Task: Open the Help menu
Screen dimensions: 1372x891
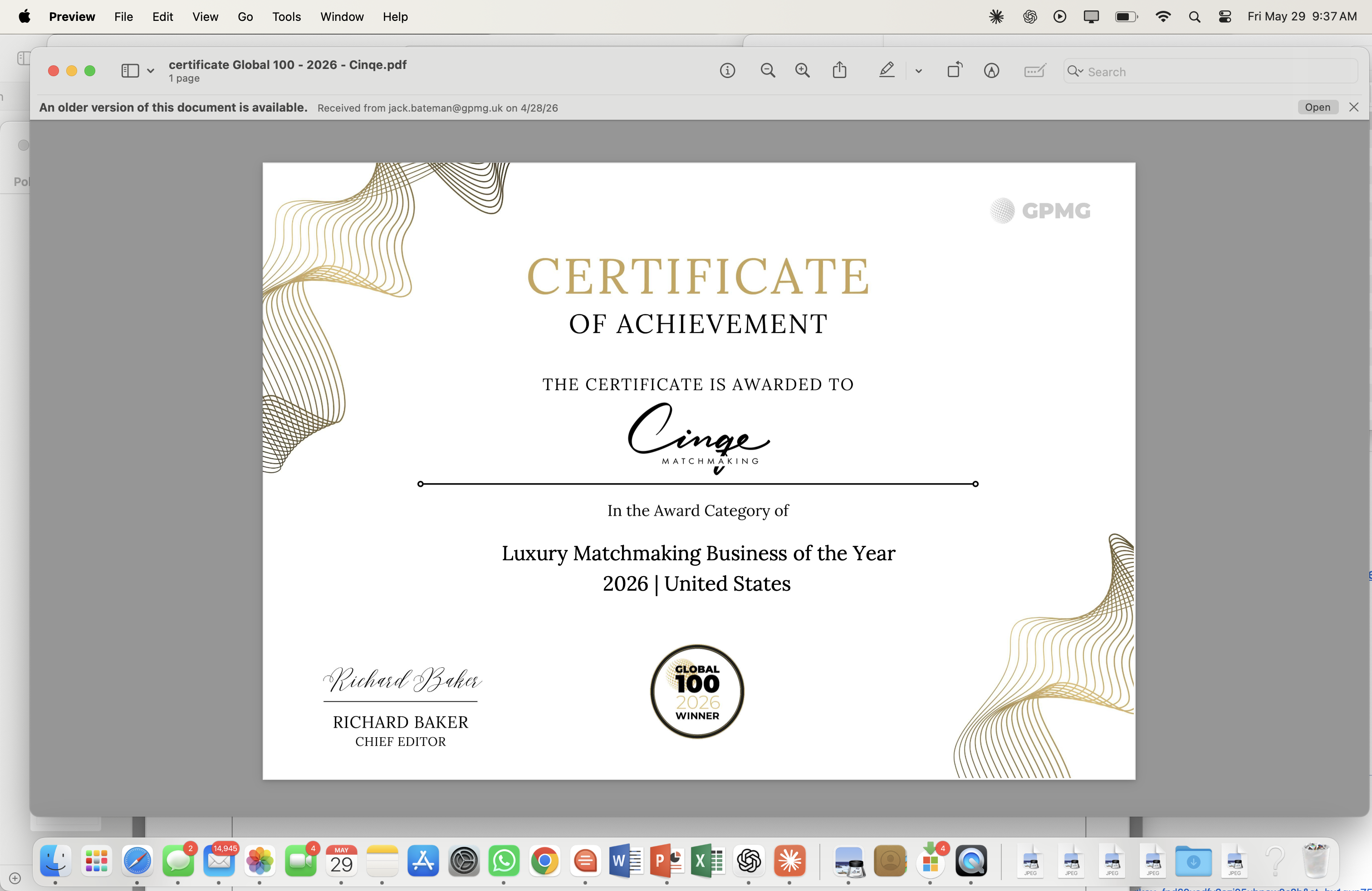Action: pos(396,17)
